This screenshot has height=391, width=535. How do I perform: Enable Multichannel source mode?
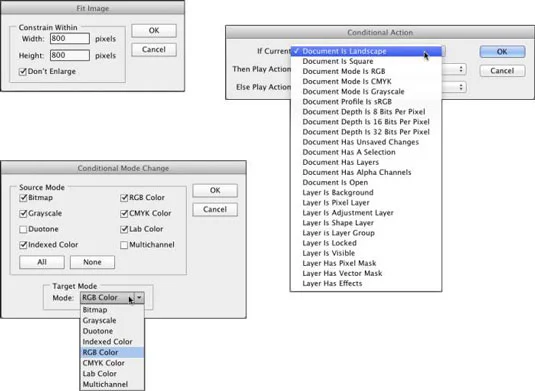click(x=124, y=245)
